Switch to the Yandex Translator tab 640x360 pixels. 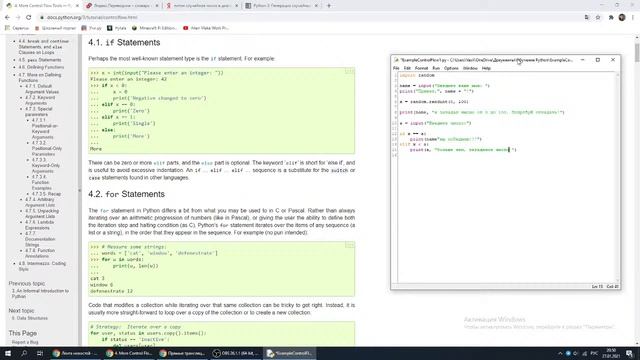click(122, 6)
